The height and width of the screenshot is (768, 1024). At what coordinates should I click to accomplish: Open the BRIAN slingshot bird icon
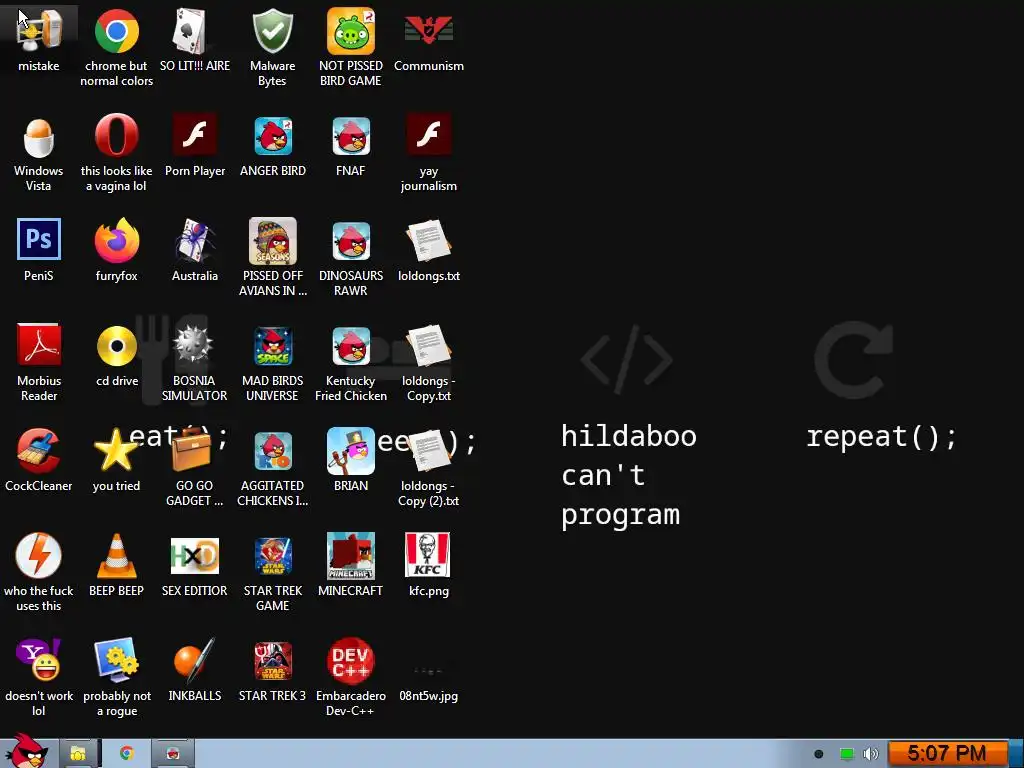tap(351, 451)
